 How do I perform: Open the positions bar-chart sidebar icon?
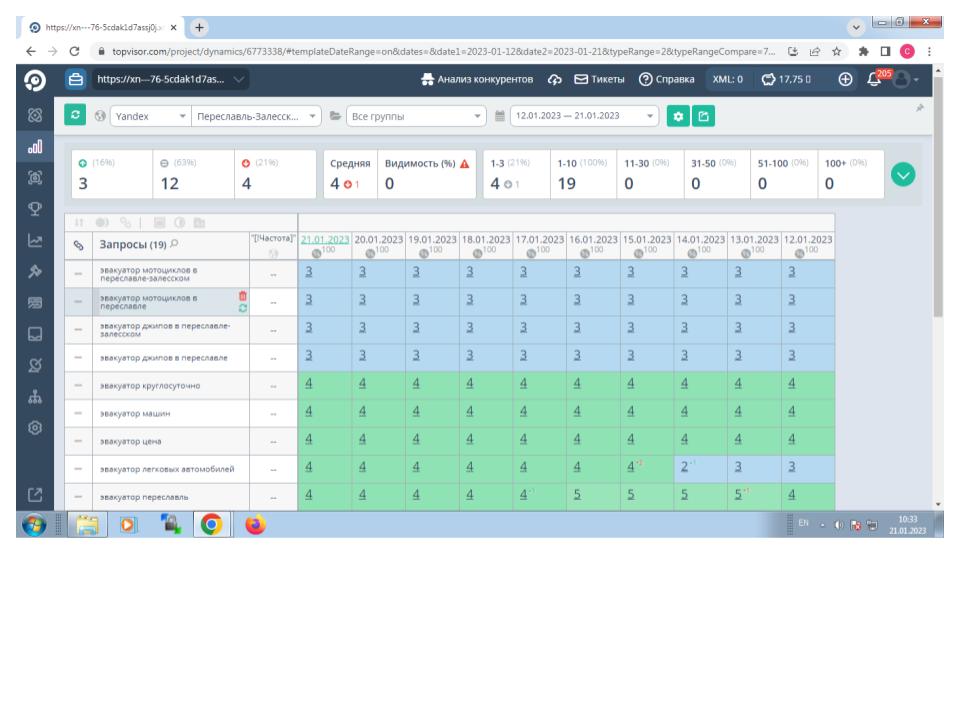(35, 146)
